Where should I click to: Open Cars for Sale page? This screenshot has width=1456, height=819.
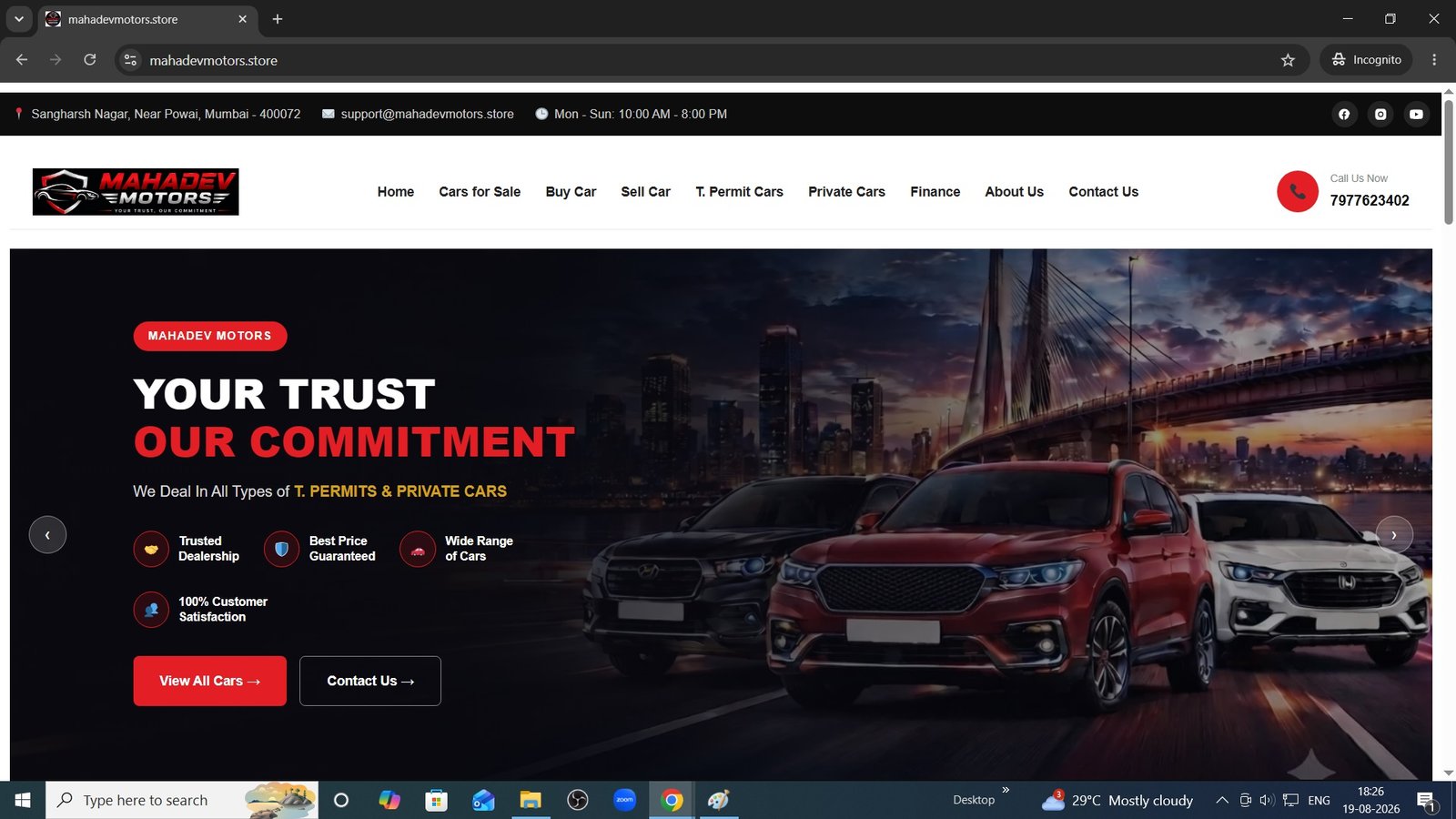[480, 192]
